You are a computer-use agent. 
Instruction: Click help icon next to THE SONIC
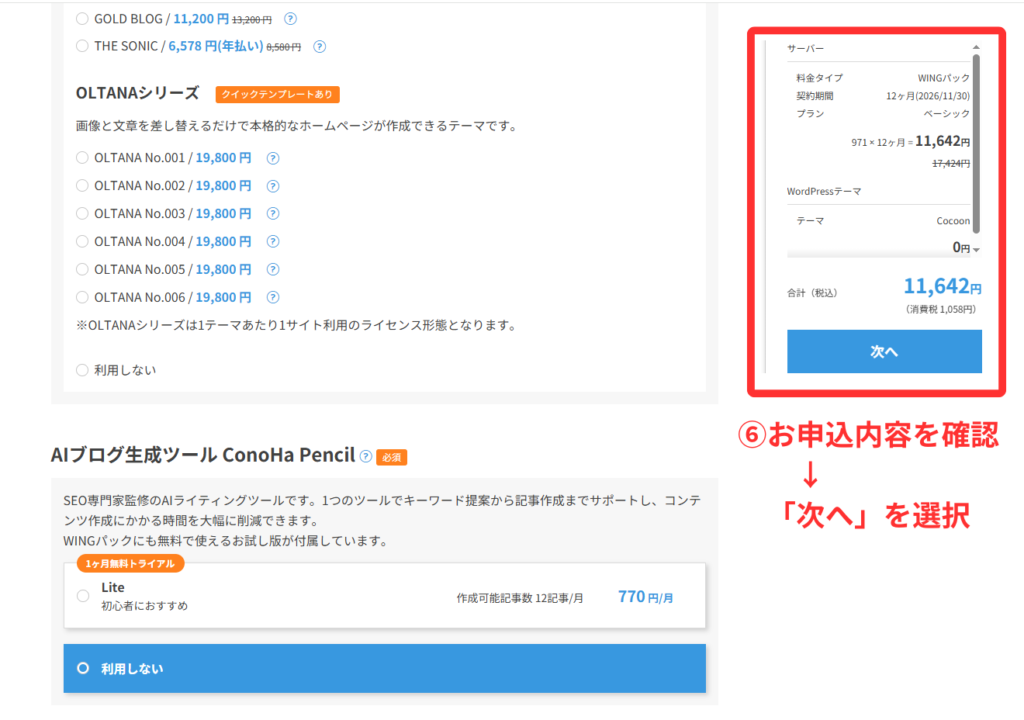pyautogui.click(x=319, y=46)
